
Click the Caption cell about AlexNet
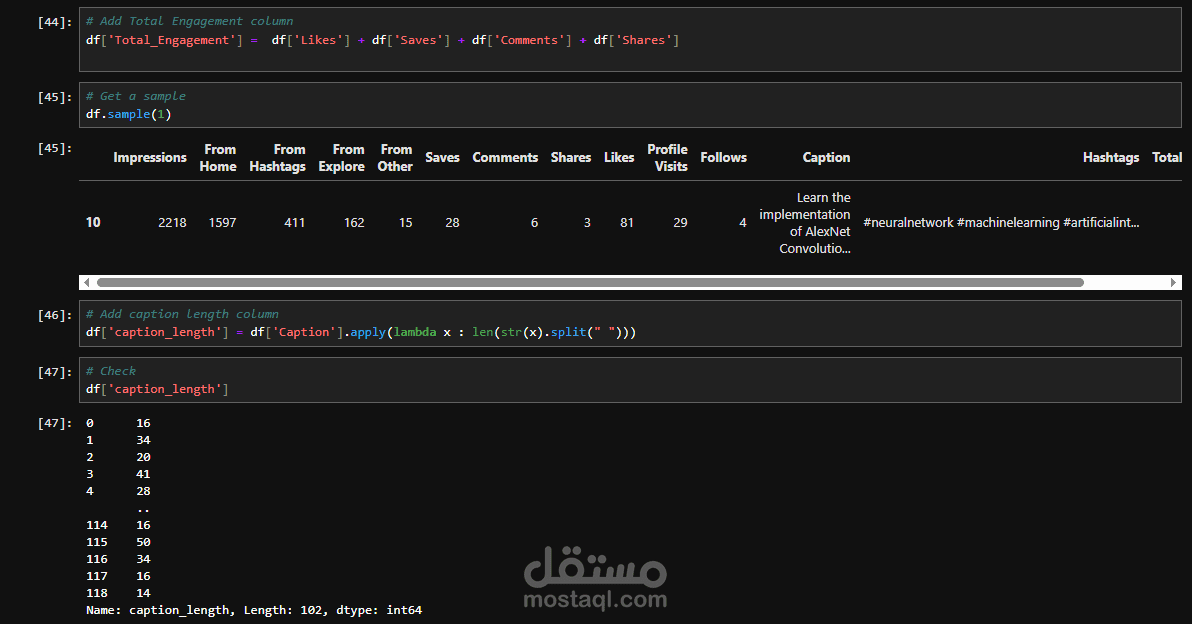[x=805, y=223]
